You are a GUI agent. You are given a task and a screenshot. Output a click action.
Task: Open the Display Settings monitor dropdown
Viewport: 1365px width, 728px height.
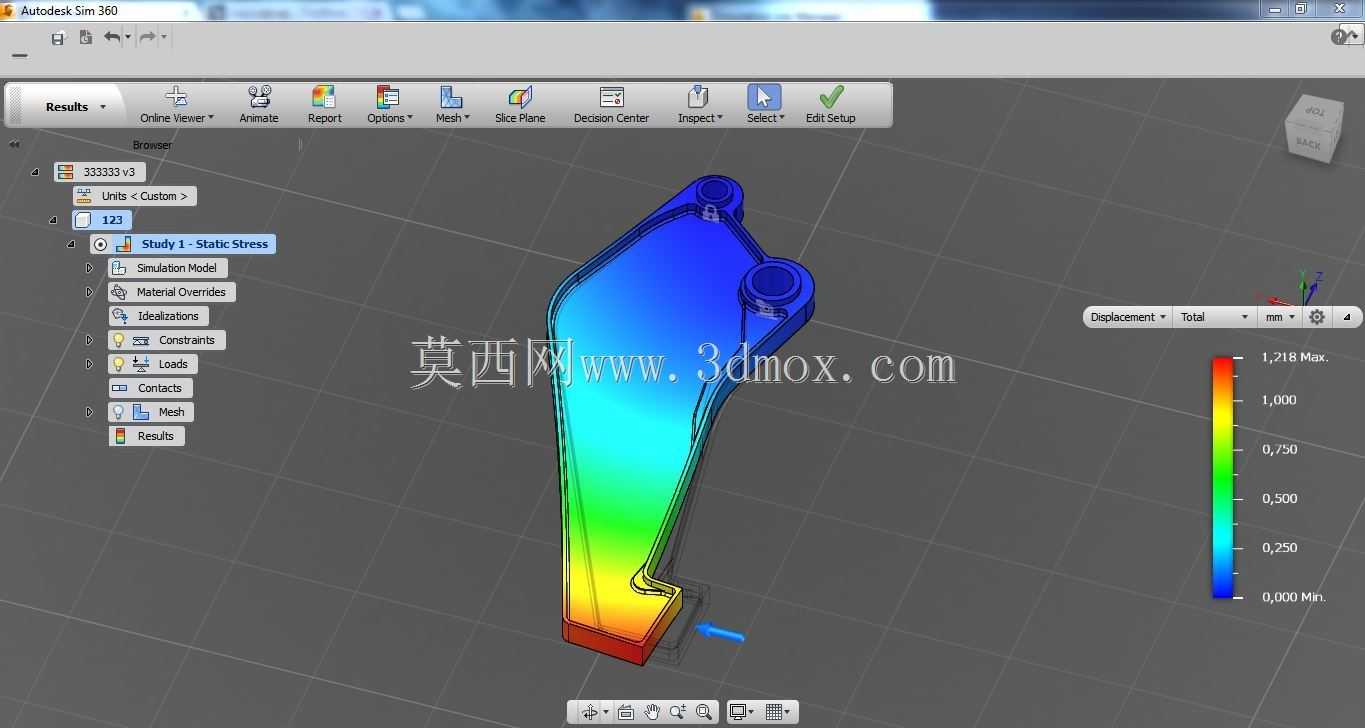point(741,712)
